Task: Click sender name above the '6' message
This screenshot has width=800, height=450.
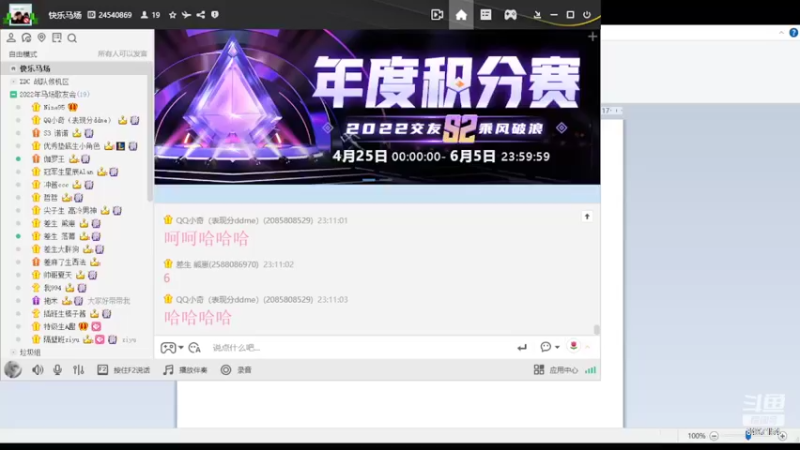Action: [x=217, y=264]
